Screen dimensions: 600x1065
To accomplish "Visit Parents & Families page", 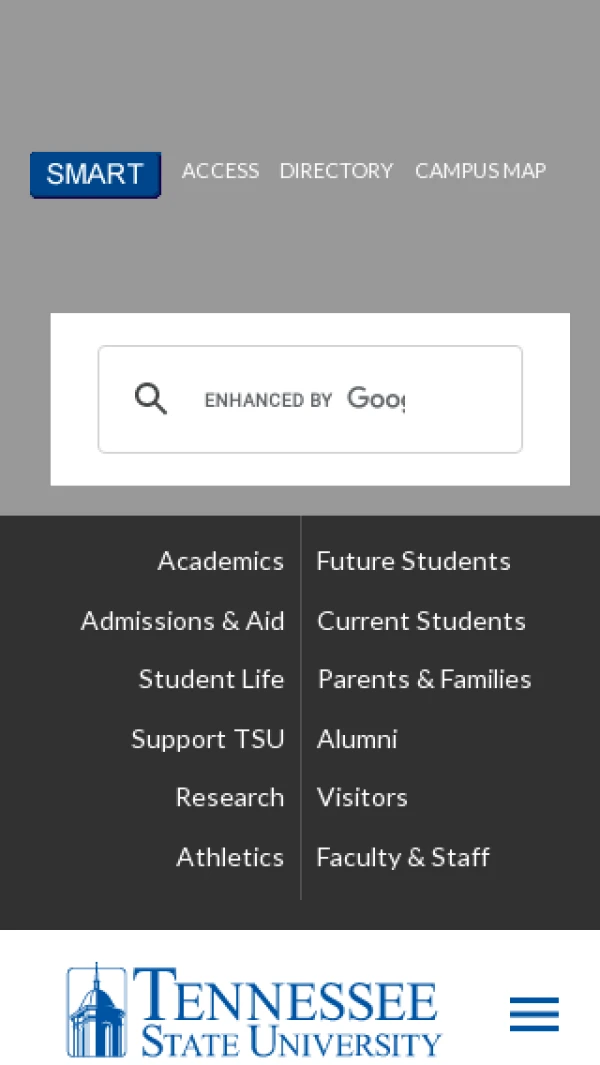I will 424,679.
